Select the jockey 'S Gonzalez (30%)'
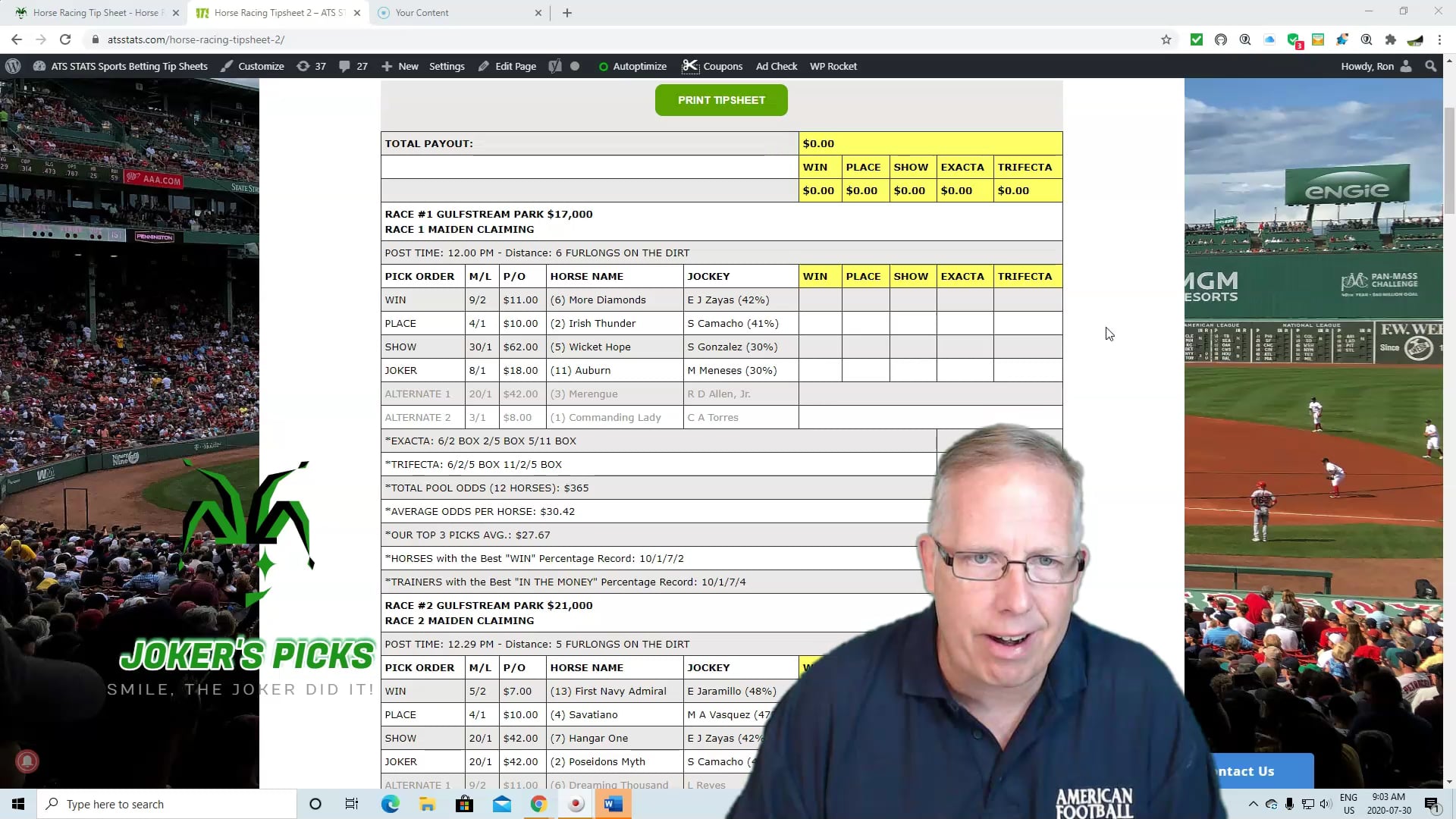 click(x=732, y=347)
